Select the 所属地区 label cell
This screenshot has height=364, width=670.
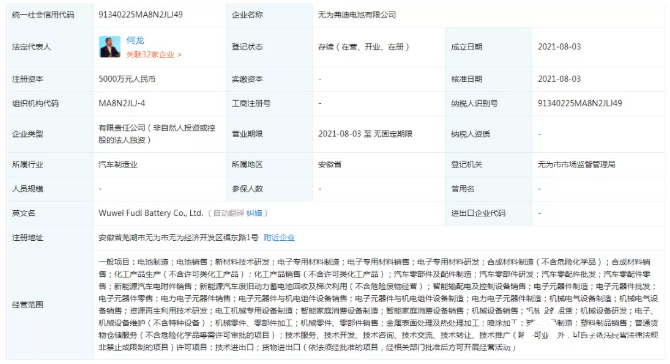[269, 164]
